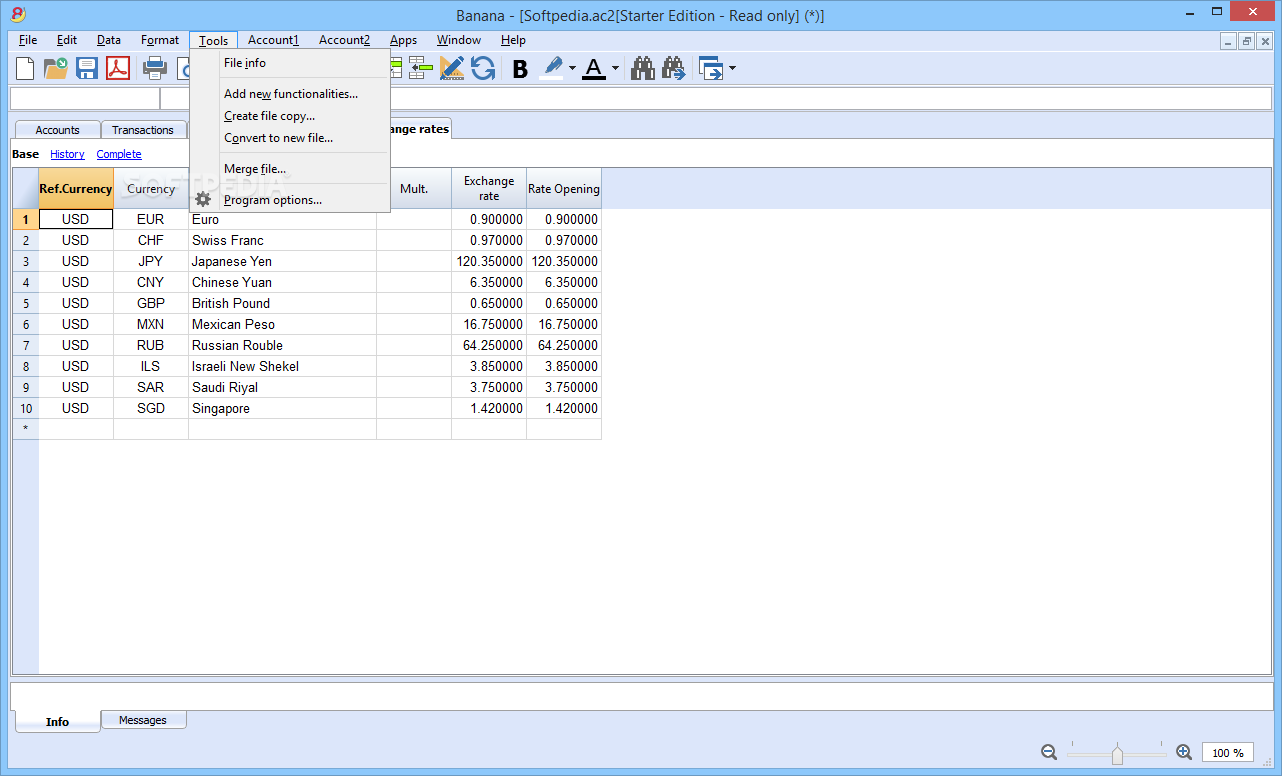Switch to the Info tab
Image resolution: width=1282 pixels, height=776 pixels.
click(x=57, y=721)
